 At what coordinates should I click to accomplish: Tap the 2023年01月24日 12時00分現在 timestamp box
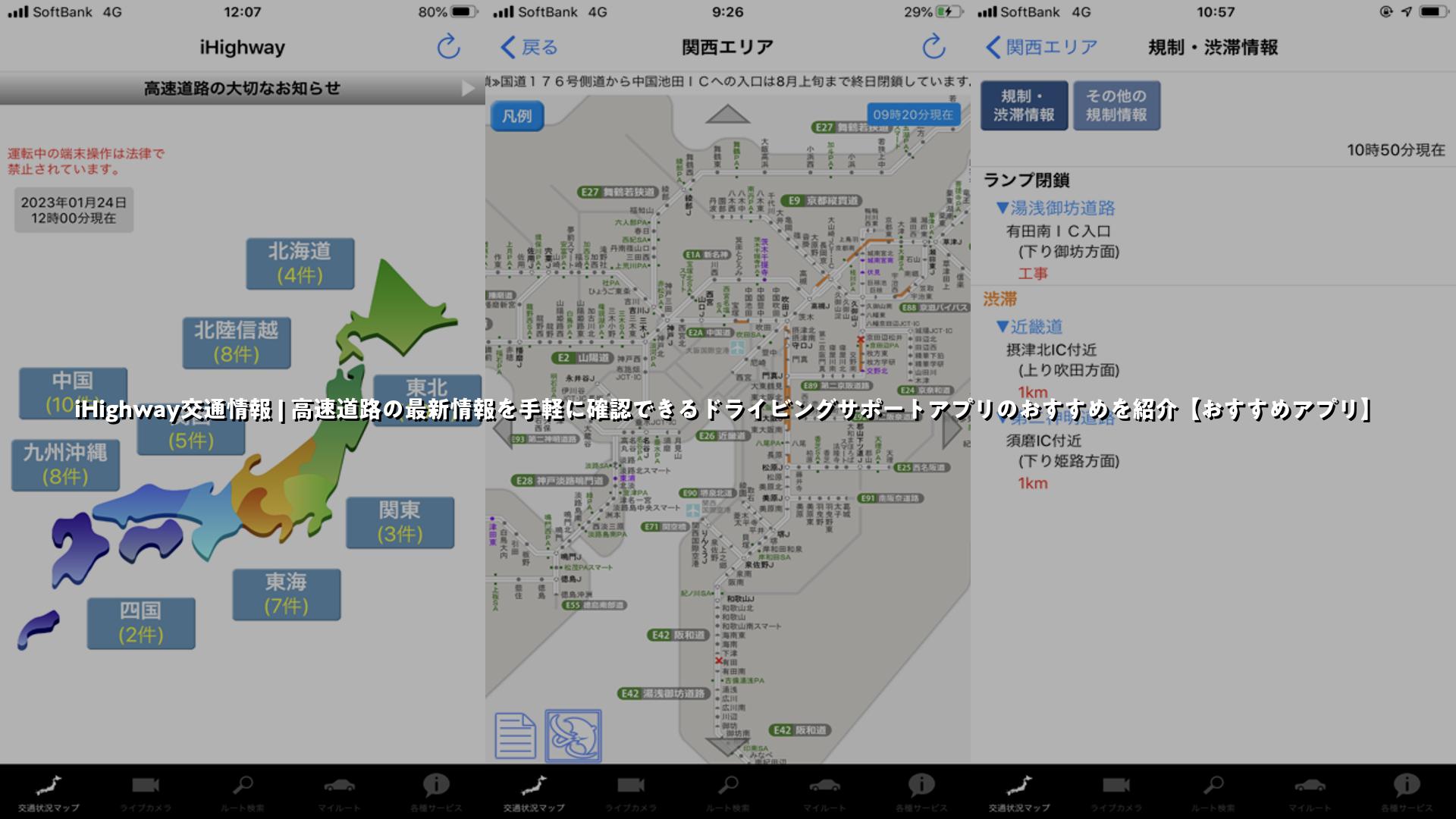[x=74, y=210]
